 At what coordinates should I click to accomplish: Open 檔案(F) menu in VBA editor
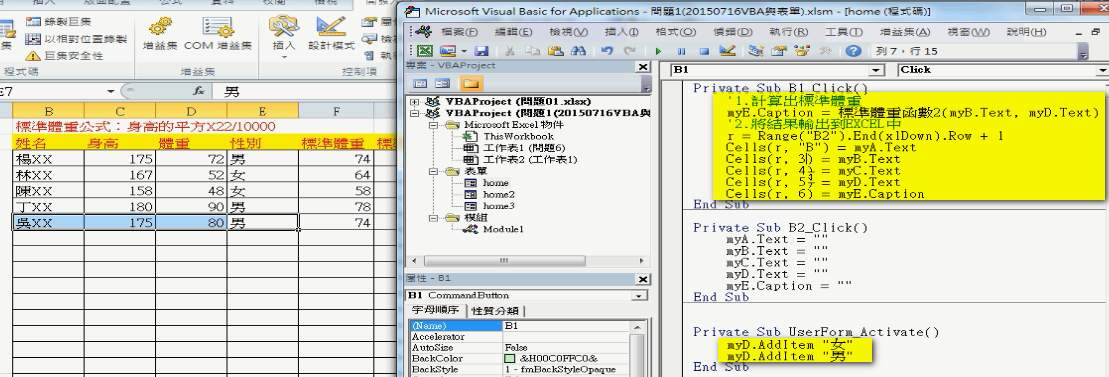pyautogui.click(x=460, y=32)
